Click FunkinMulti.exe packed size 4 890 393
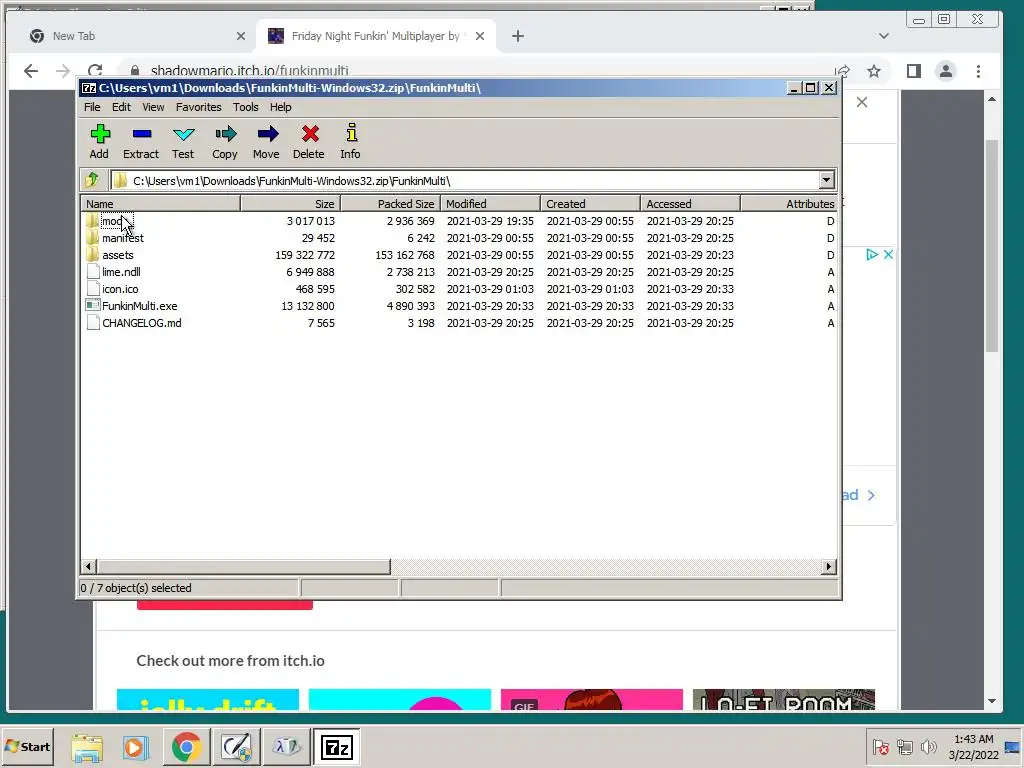 410,306
